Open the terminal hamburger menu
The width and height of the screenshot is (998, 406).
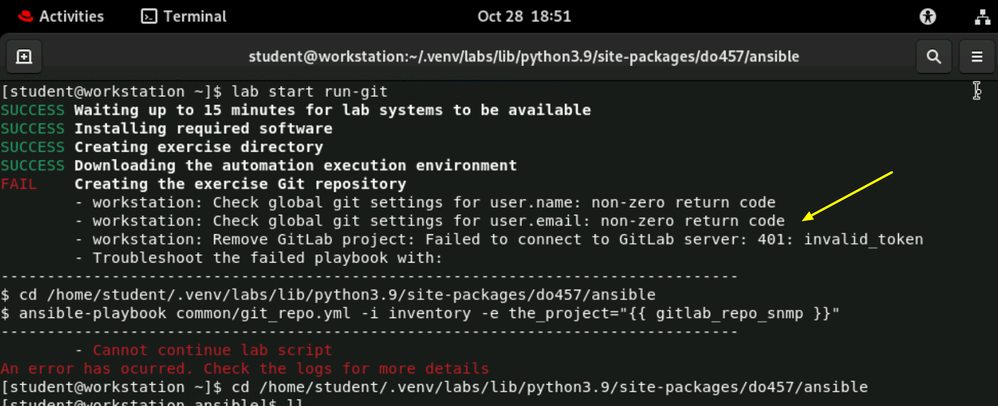977,57
